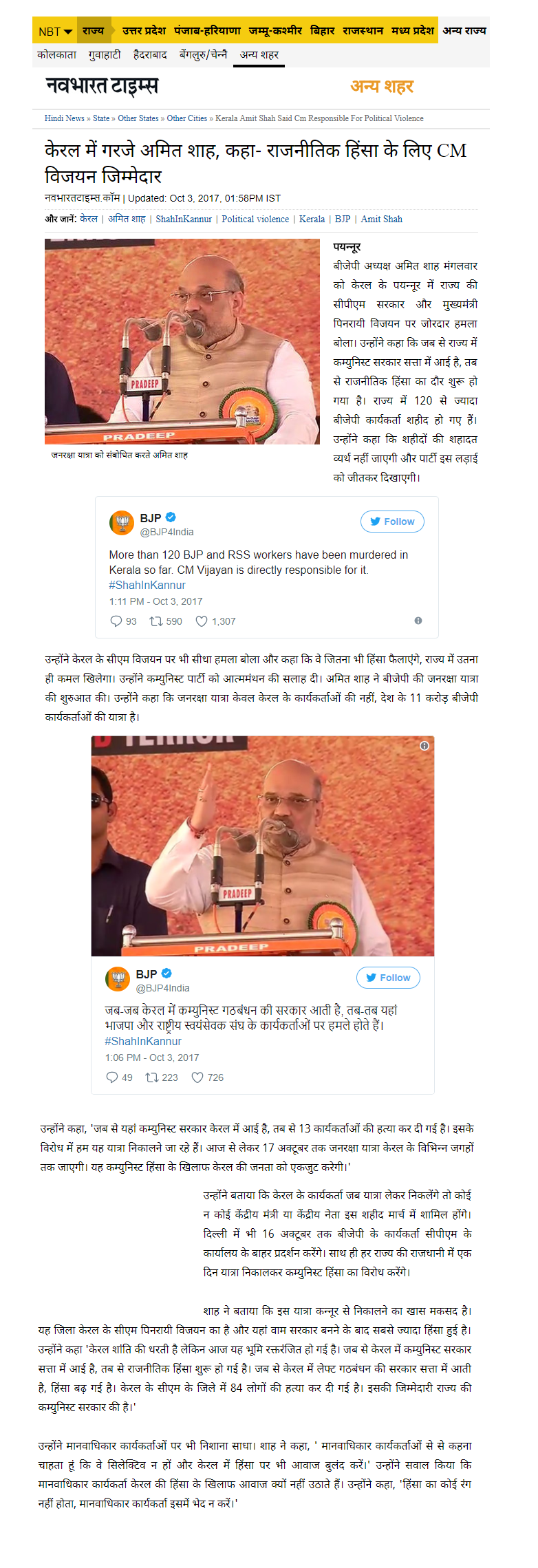
Task: Follow BJP on the first tweet
Action: 392,522
